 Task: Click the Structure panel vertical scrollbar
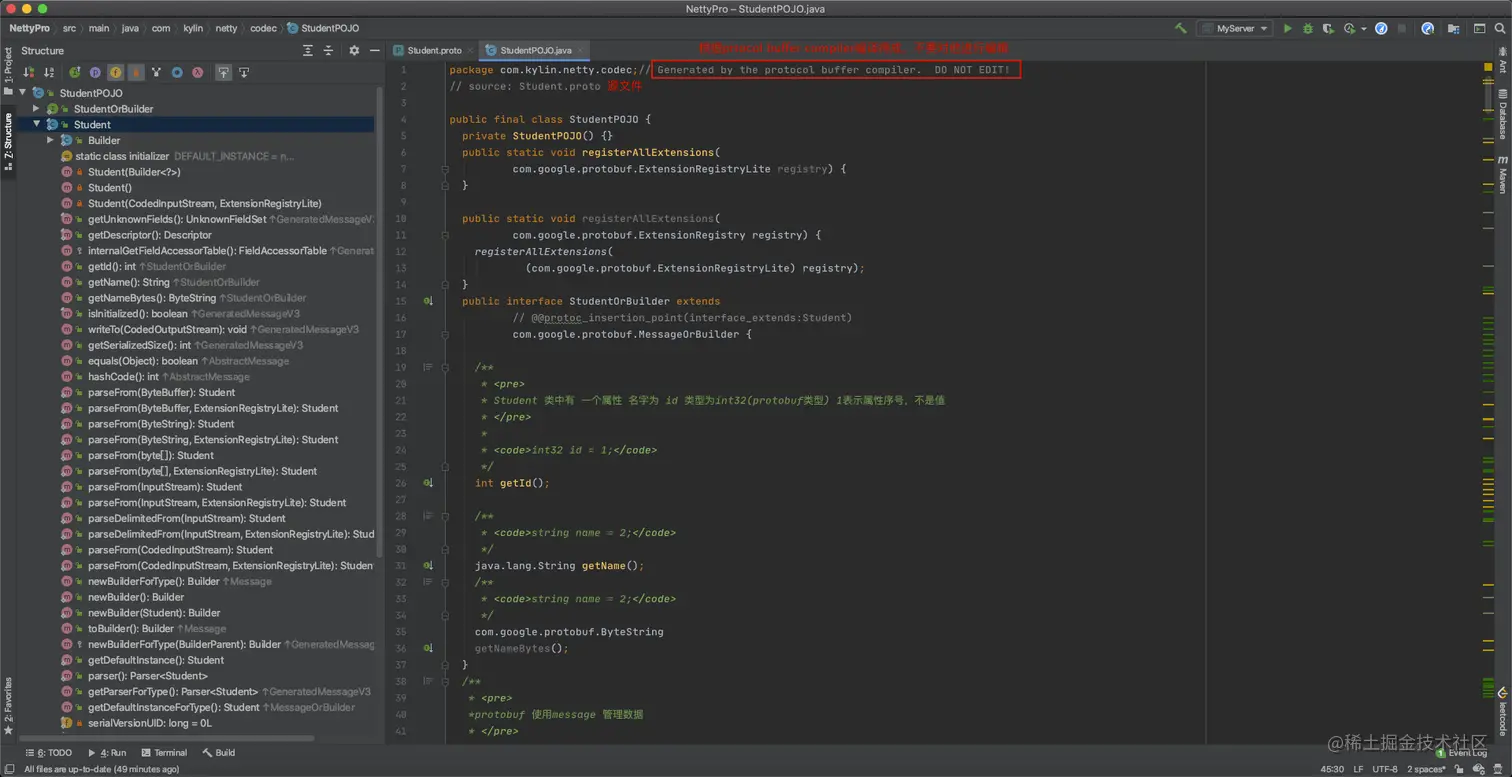click(379, 320)
